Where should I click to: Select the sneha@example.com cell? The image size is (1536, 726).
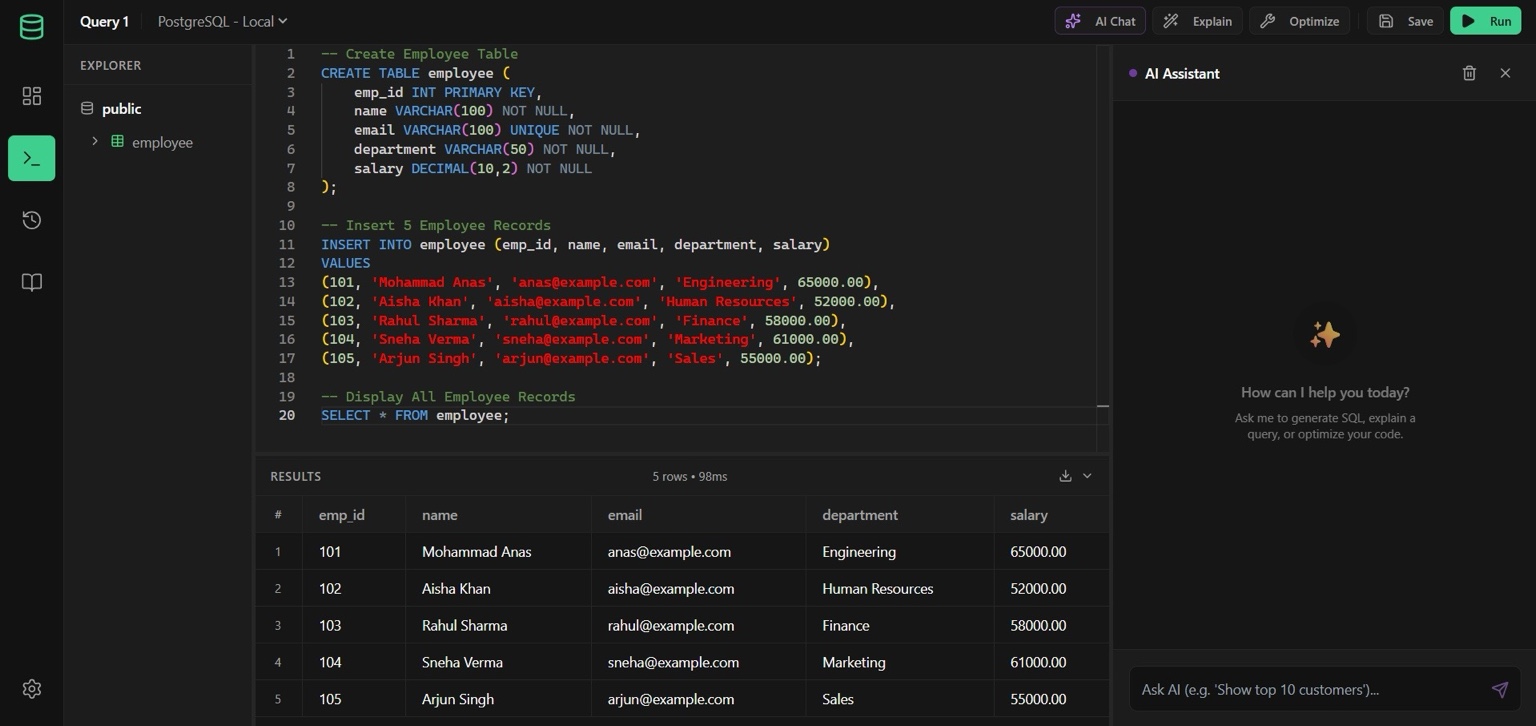[698, 663]
